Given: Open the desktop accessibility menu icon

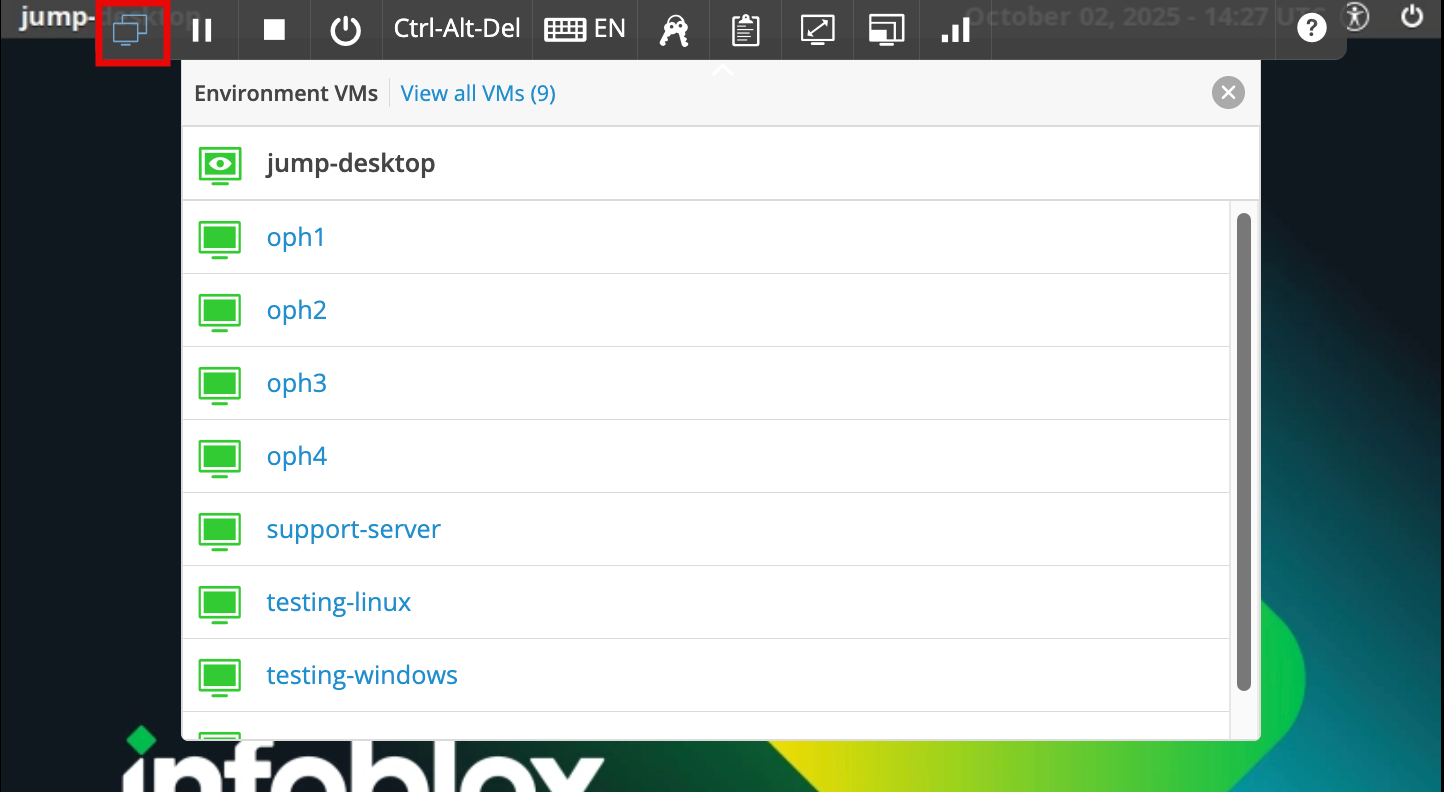Looking at the screenshot, I should pos(1356,17).
